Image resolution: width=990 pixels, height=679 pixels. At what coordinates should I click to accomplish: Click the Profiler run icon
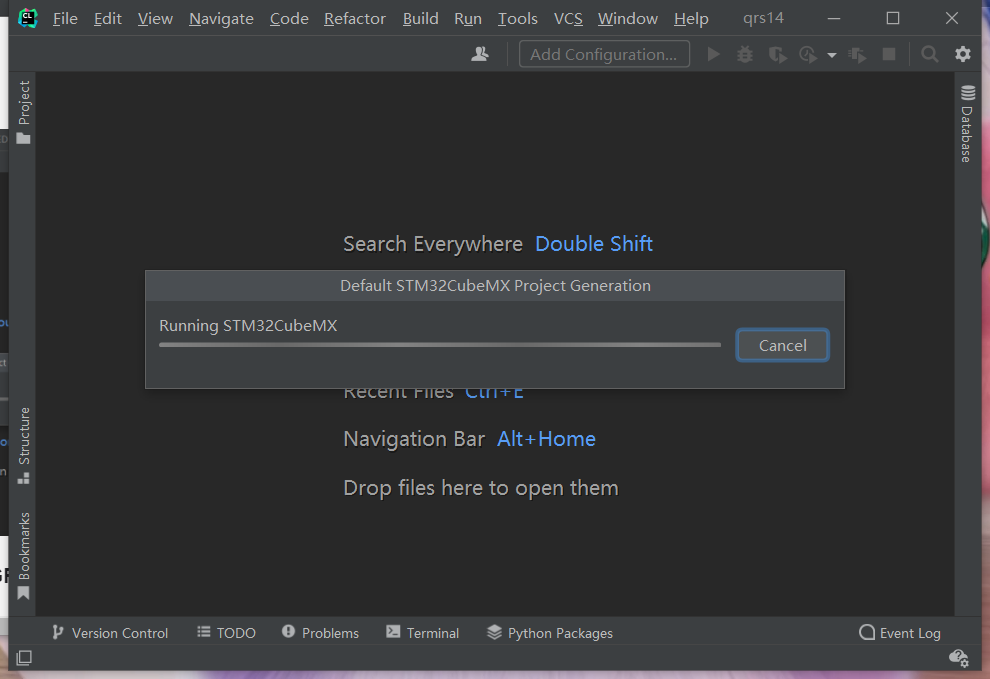(808, 55)
